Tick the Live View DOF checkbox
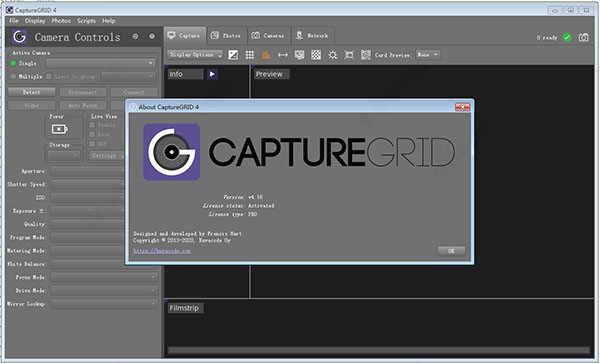 click(92, 144)
